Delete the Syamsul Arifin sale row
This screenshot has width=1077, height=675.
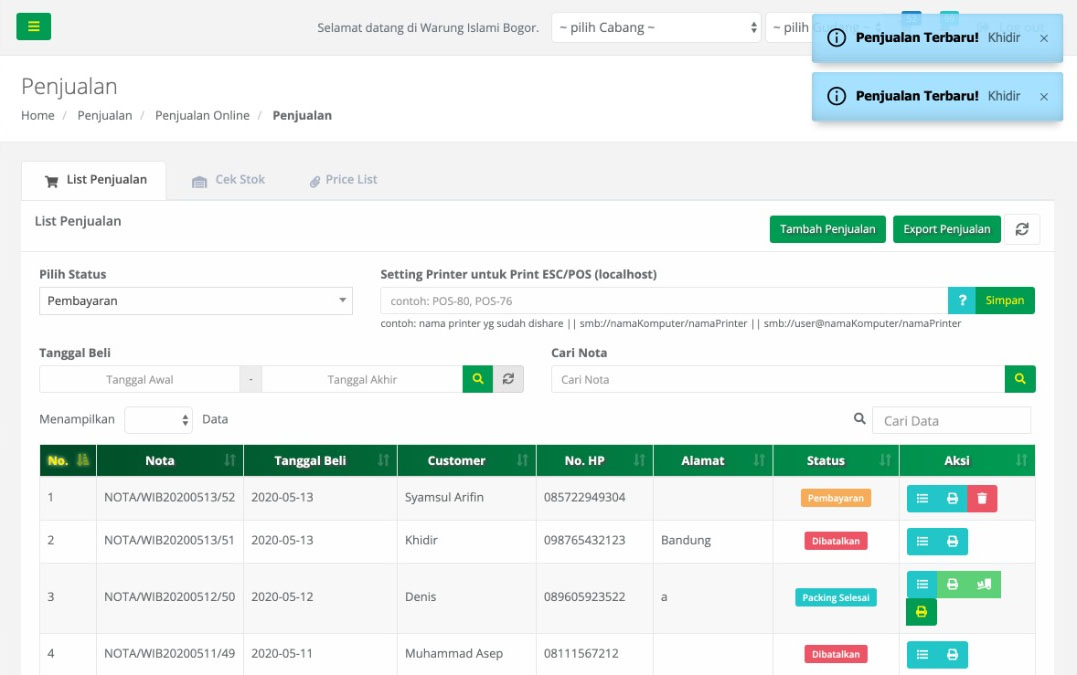(x=982, y=498)
